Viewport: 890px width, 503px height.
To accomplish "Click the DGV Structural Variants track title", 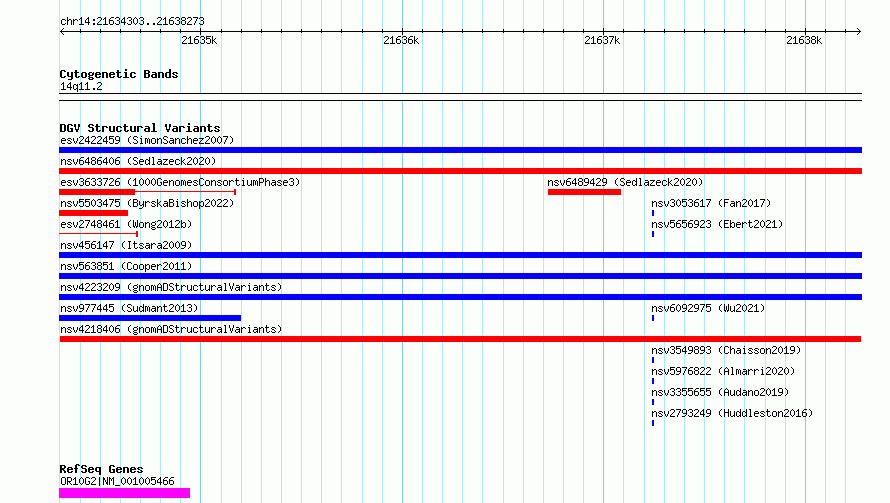I will pos(140,128).
